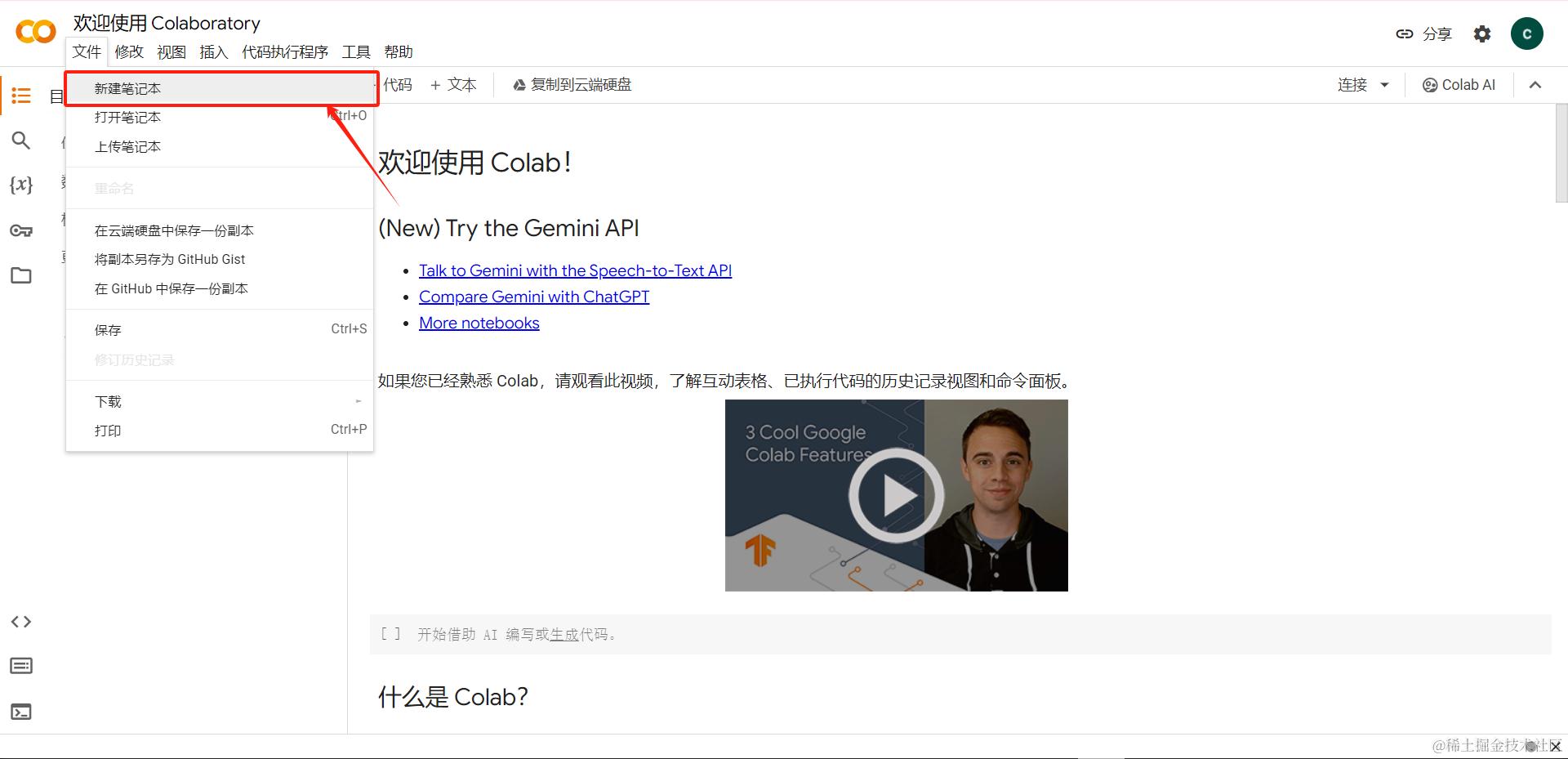Open the variables {x} panel icon
This screenshot has height=759, width=1568.
(x=21, y=185)
